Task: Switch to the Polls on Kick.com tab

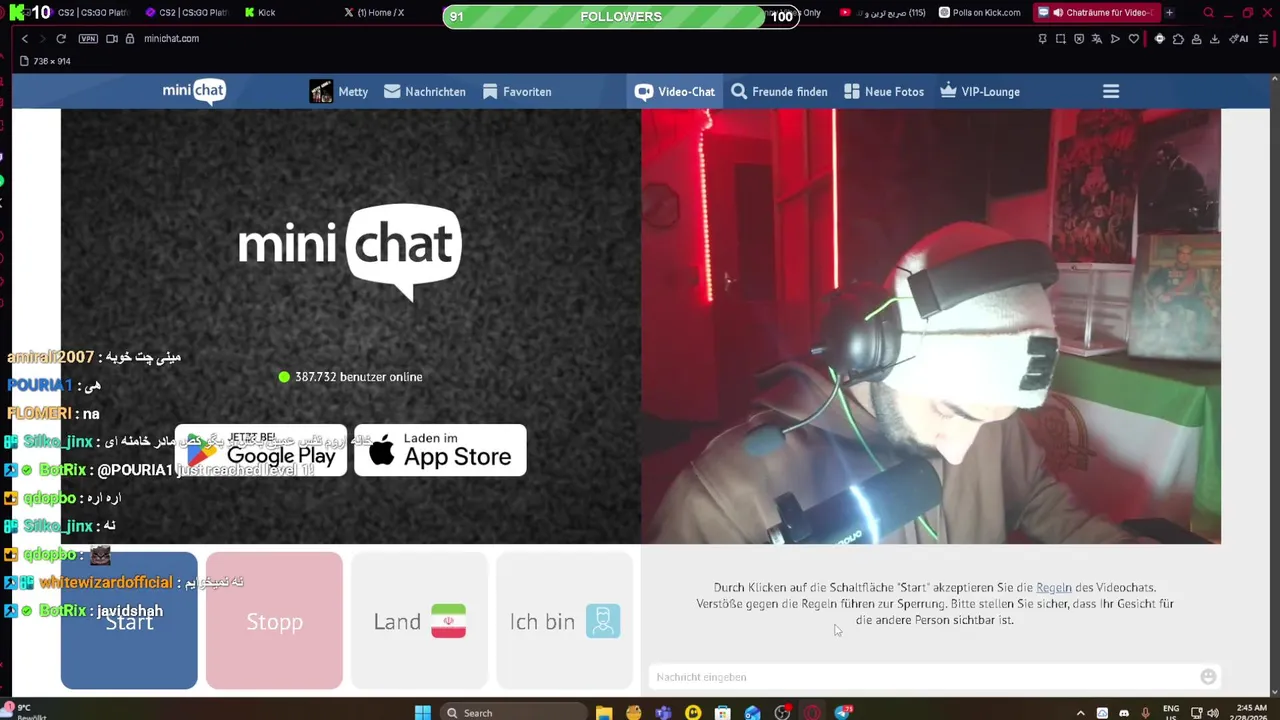Action: pos(980,13)
